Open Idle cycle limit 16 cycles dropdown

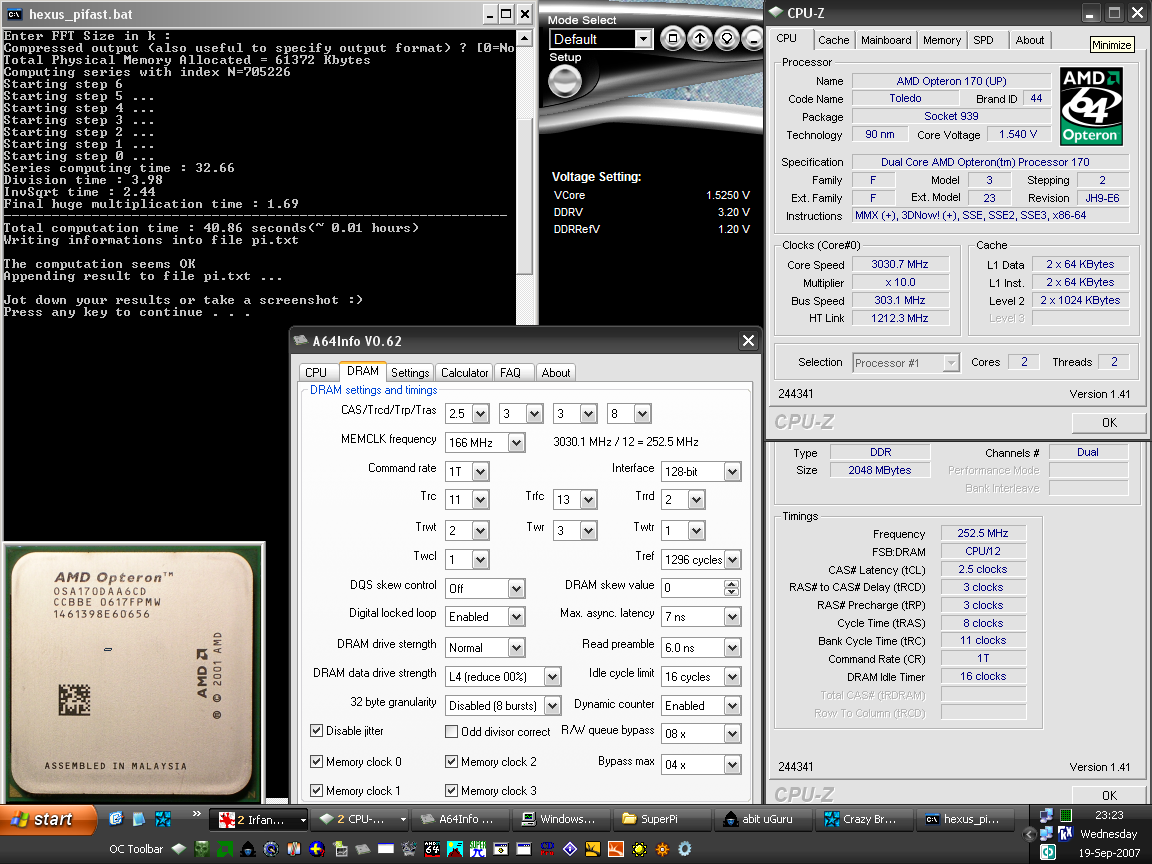pos(701,677)
